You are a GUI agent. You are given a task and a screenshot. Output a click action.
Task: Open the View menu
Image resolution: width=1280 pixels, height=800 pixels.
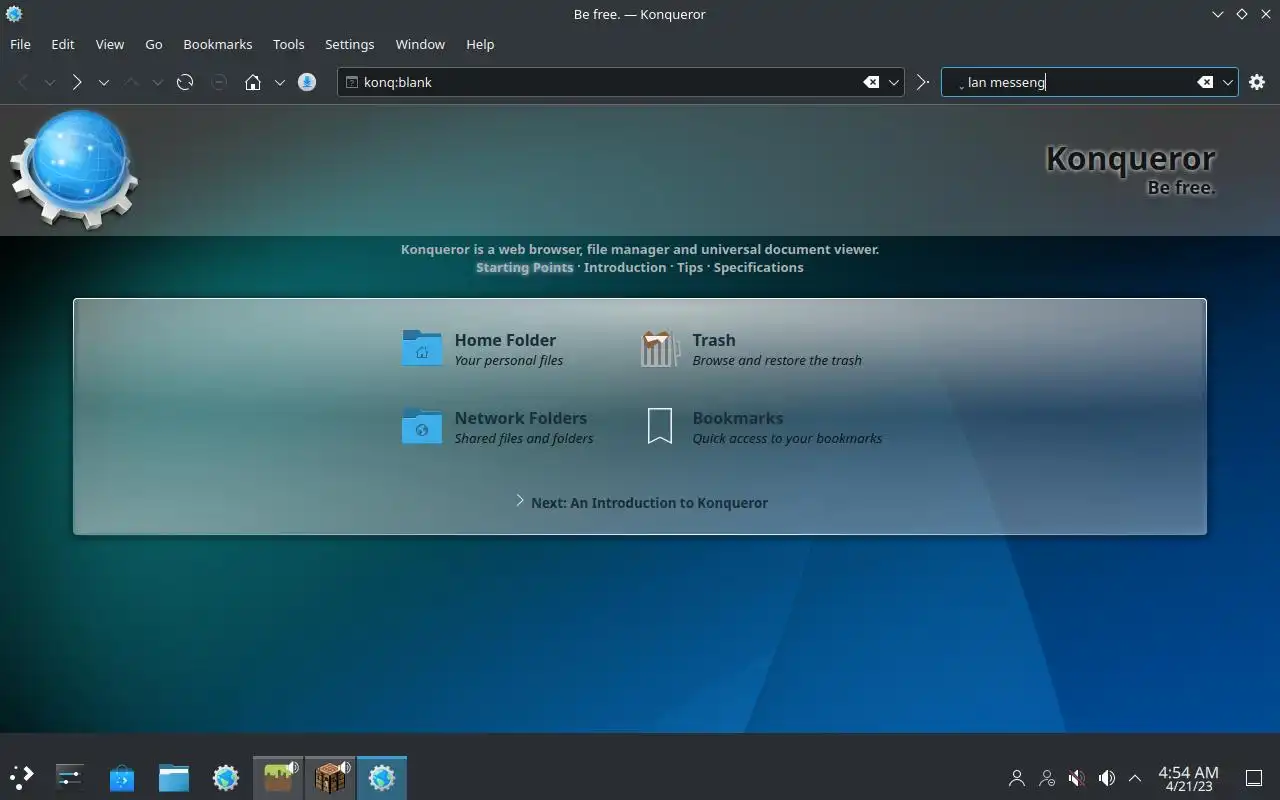click(110, 44)
